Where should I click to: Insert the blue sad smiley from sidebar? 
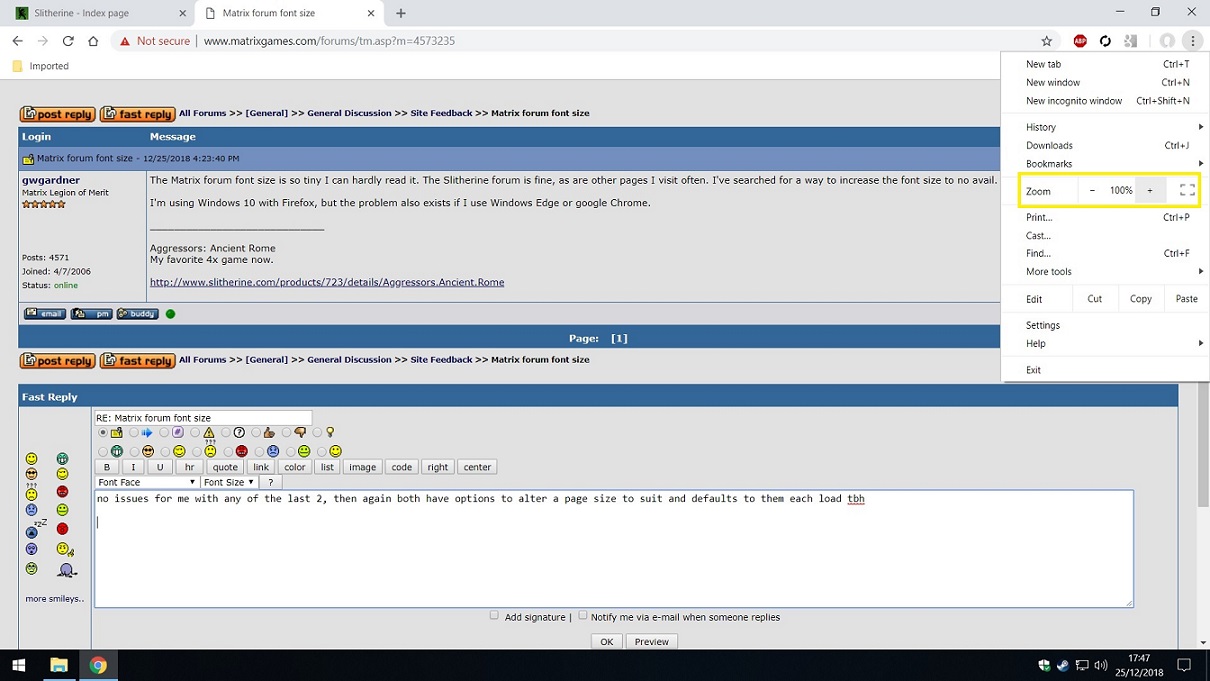click(32, 510)
